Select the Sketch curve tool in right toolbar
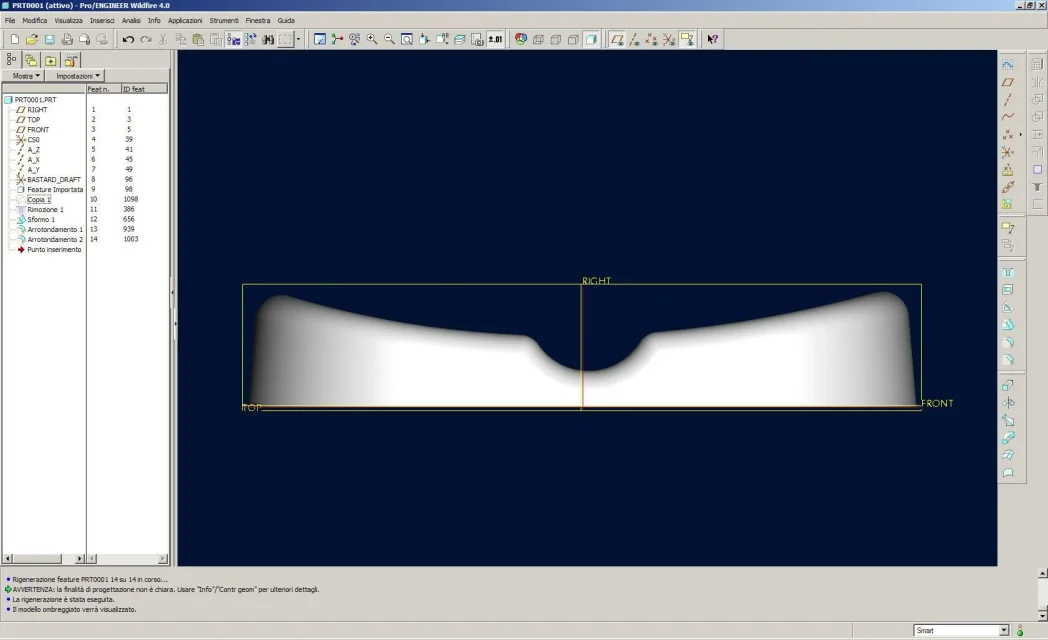This screenshot has width=1048, height=640. click(1008, 64)
